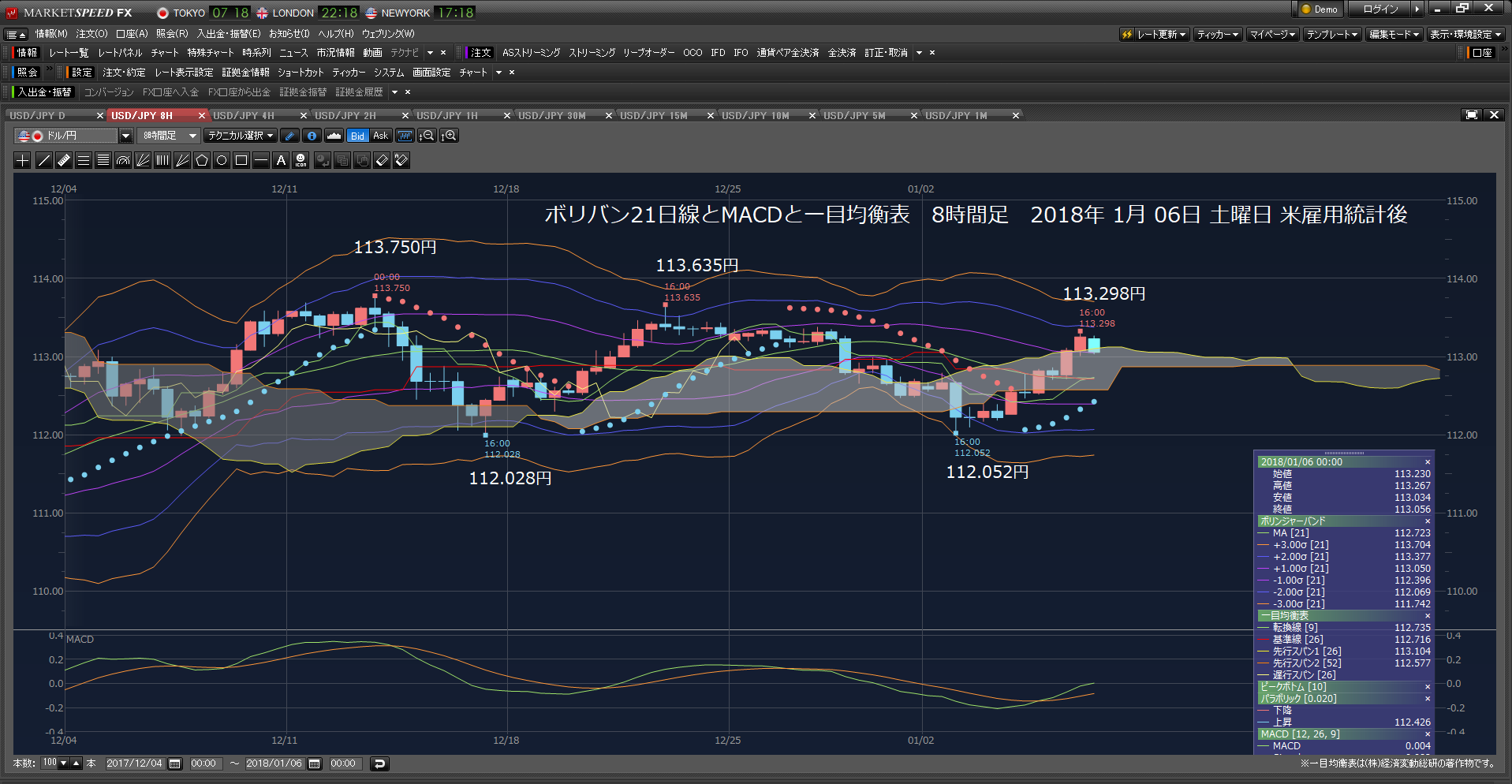Screen dimensions: 1512x784
Task: Toggle chart pricing to Ask
Action: pos(381,136)
